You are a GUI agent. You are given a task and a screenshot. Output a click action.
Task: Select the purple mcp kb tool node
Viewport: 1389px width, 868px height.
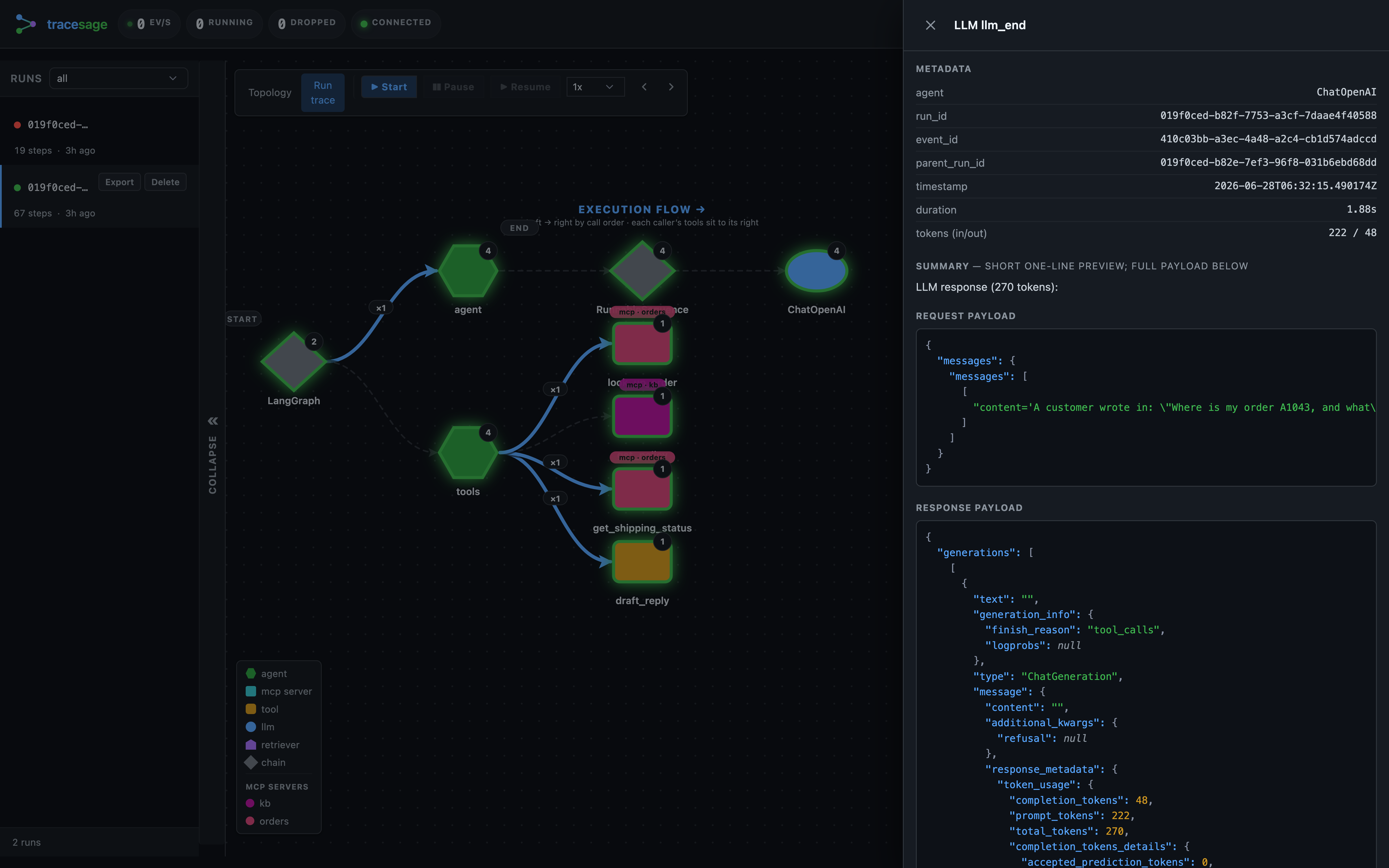(642, 416)
